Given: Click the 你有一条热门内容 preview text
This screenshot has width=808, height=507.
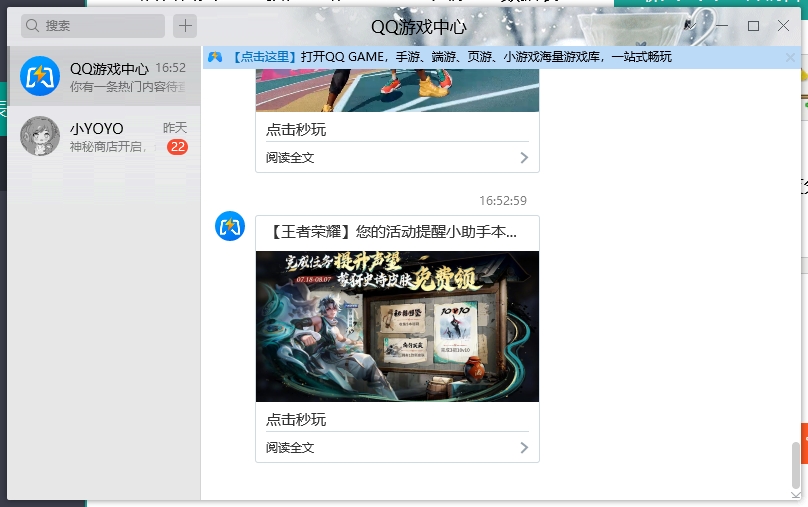Looking at the screenshot, I should click(128, 87).
